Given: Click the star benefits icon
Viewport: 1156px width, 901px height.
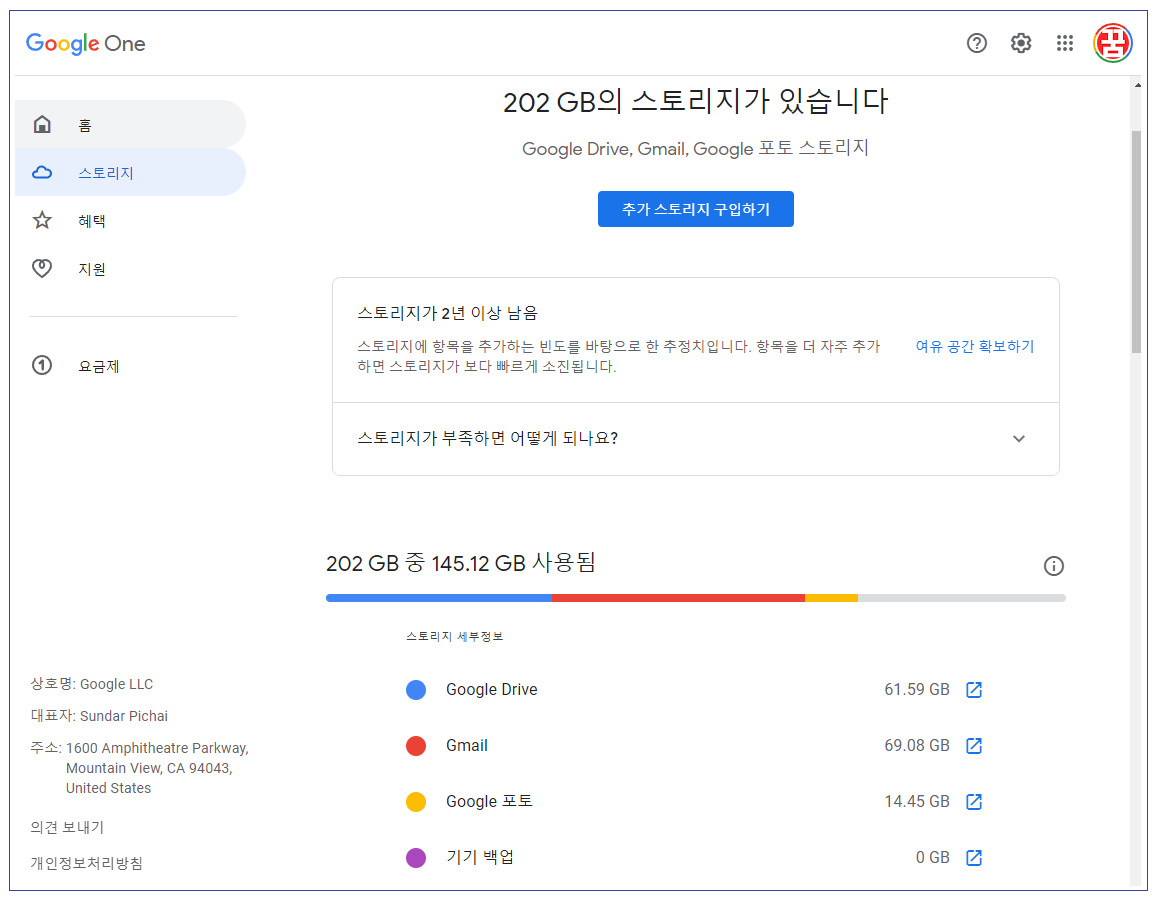Looking at the screenshot, I should (x=42, y=220).
